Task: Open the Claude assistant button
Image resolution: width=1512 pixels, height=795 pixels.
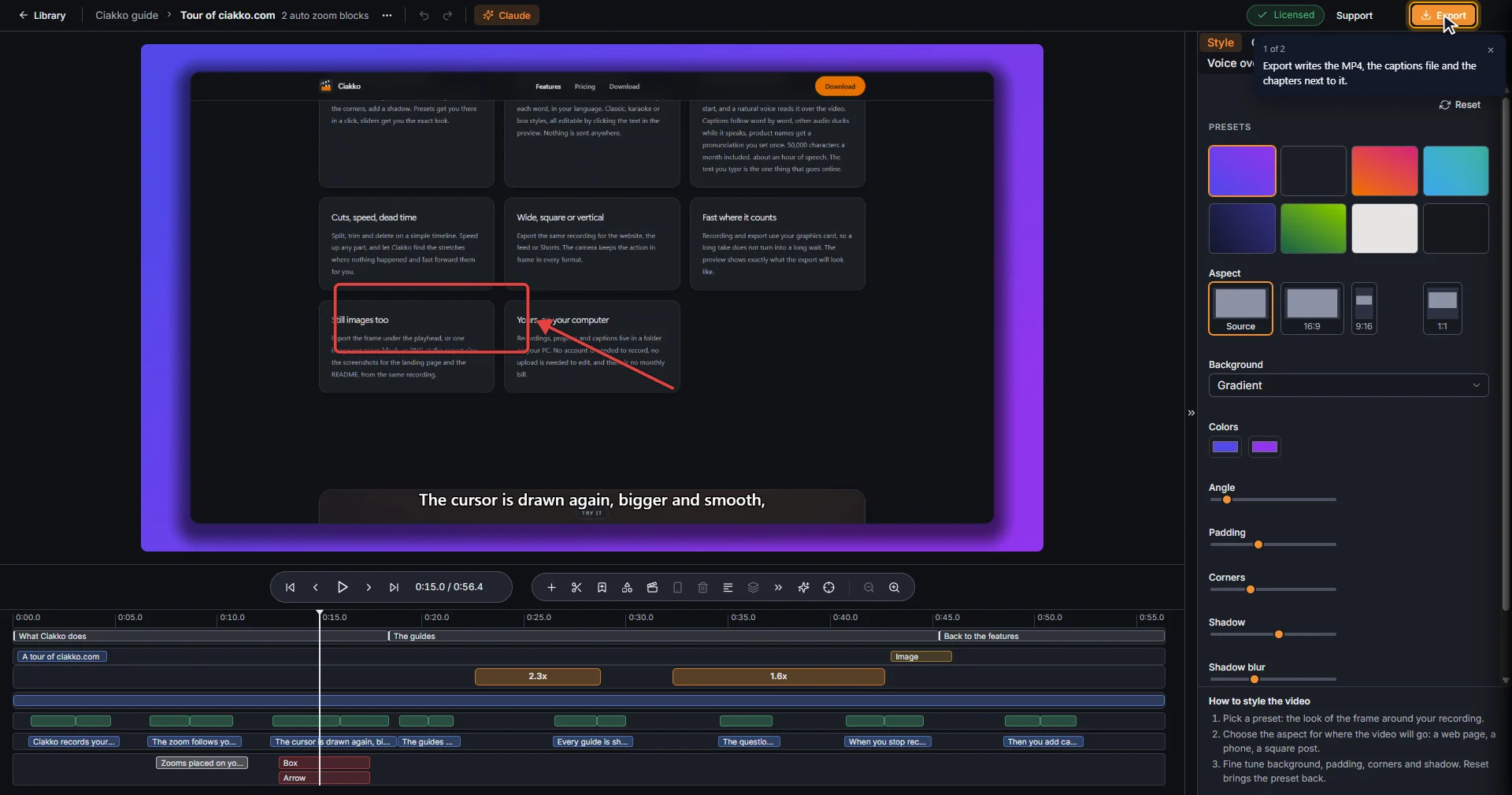Action: 506,15
